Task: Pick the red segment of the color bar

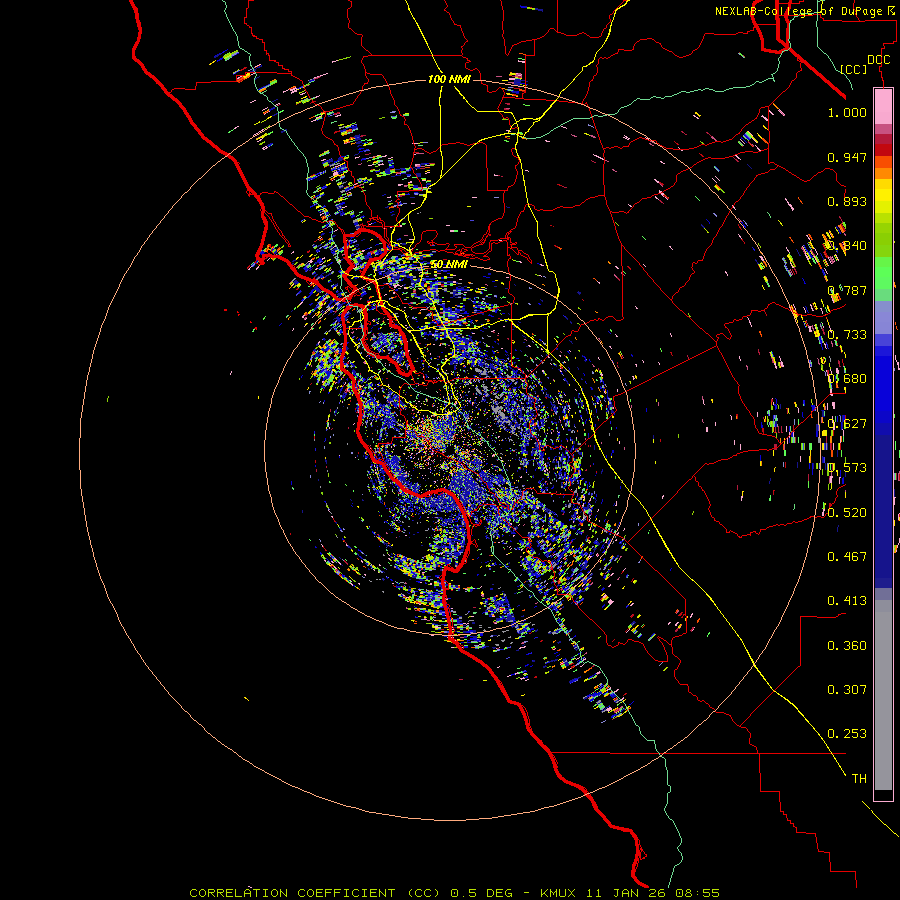Action: tap(883, 150)
